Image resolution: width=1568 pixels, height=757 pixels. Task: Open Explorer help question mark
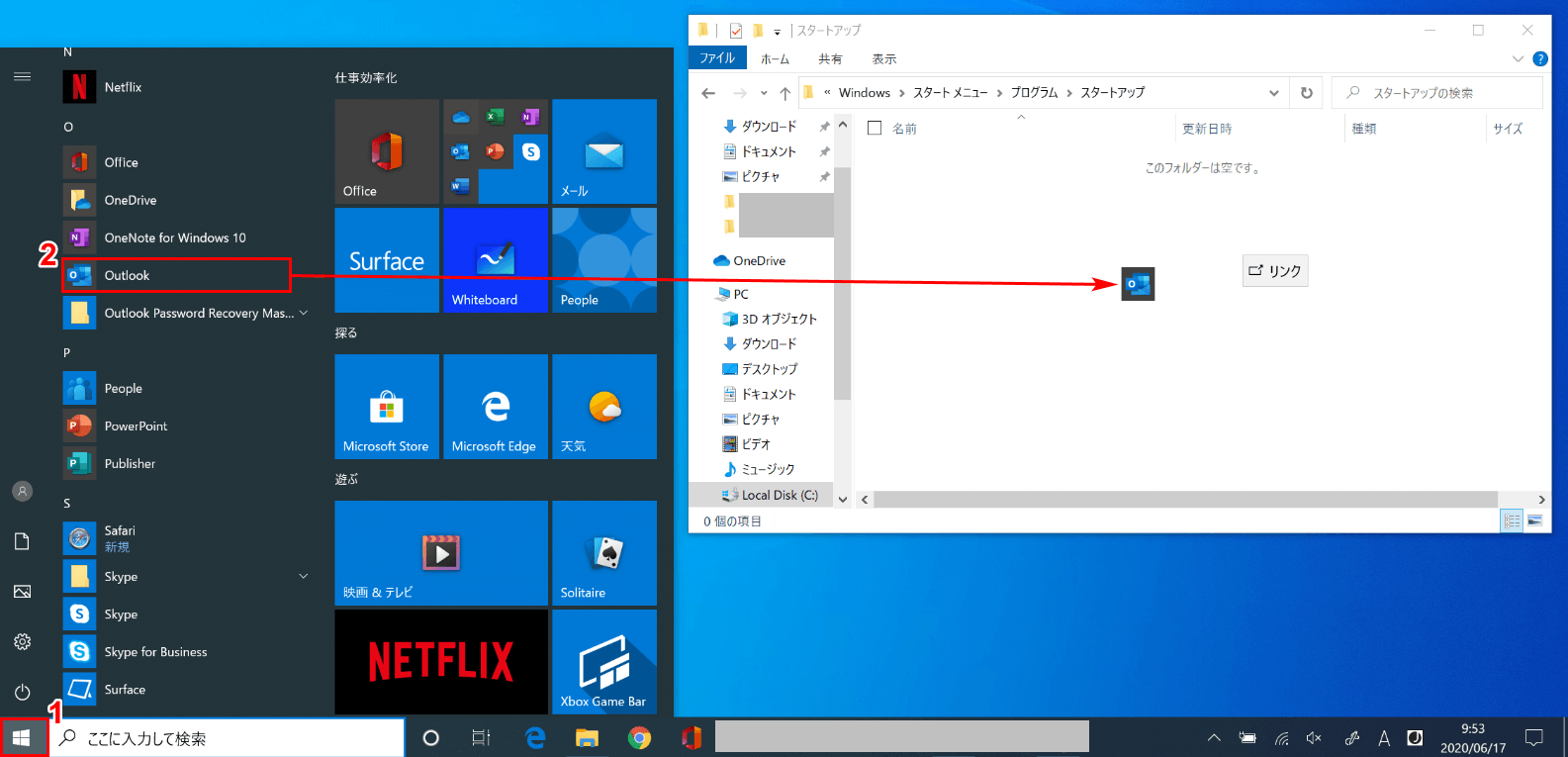[x=1539, y=59]
